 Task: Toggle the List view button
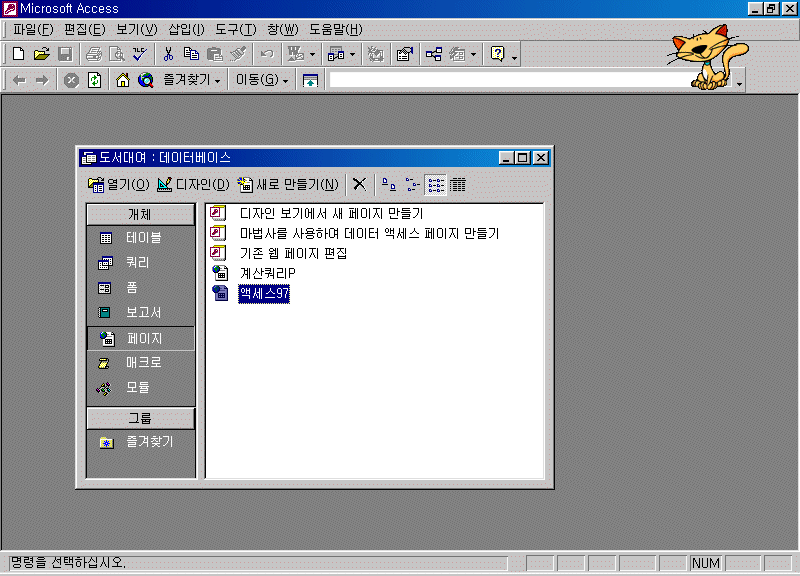(x=435, y=184)
